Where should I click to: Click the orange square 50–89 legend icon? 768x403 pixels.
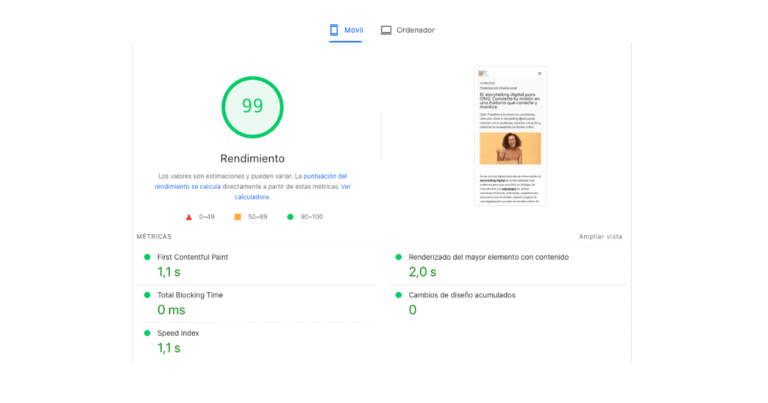238,217
